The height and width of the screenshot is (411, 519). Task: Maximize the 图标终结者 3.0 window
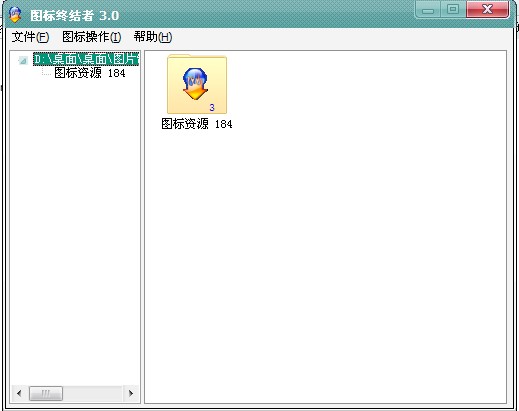pyautogui.click(x=453, y=9)
